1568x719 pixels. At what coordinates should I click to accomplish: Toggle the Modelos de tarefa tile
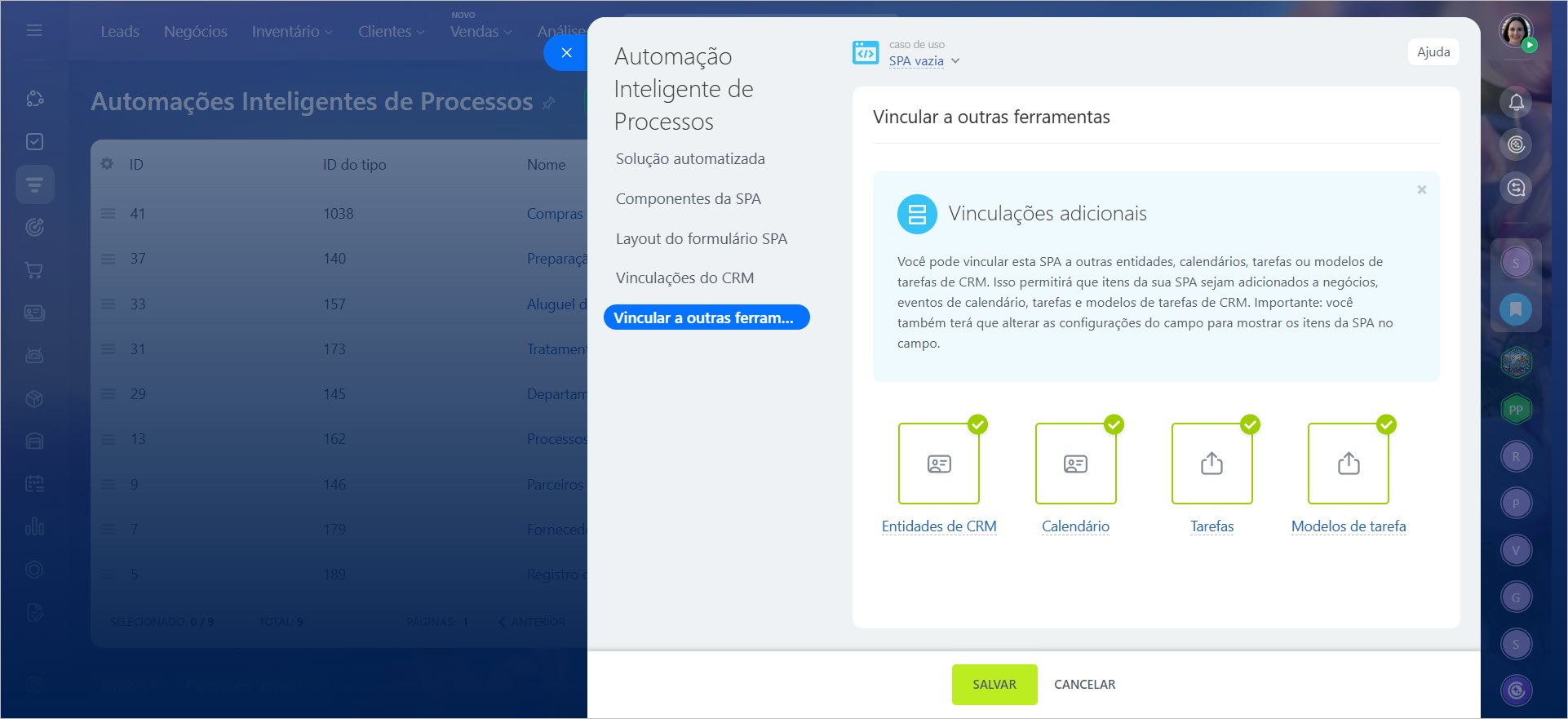pos(1348,464)
